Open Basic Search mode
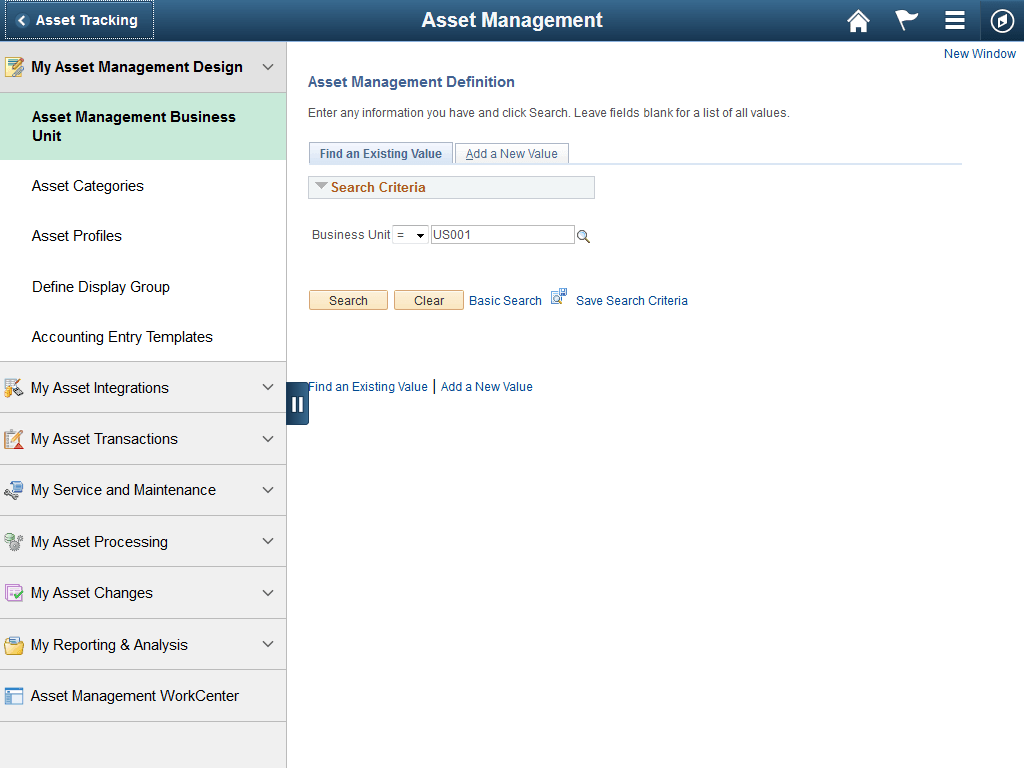The width and height of the screenshot is (1024, 768). pyautogui.click(x=505, y=300)
